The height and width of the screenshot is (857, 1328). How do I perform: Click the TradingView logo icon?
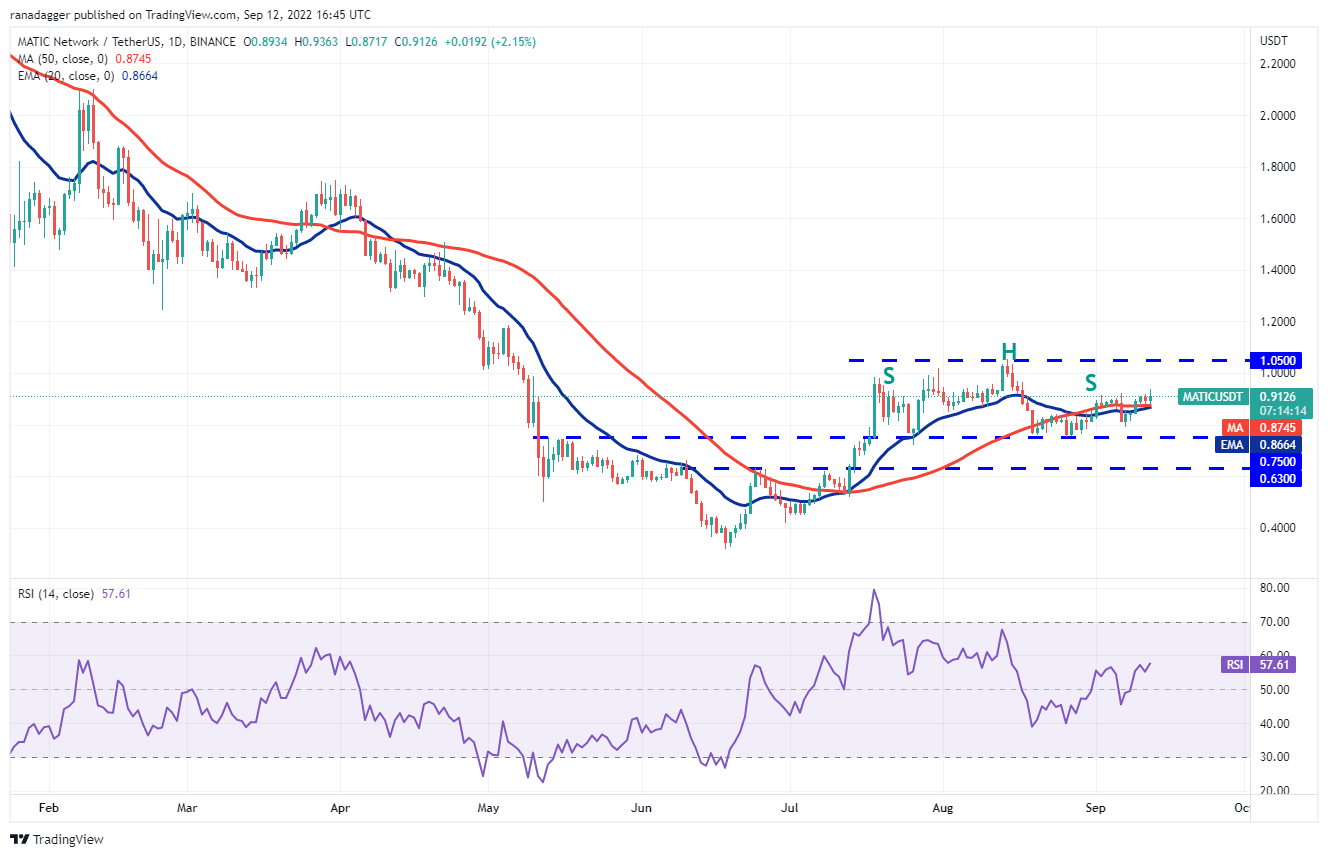coord(21,840)
